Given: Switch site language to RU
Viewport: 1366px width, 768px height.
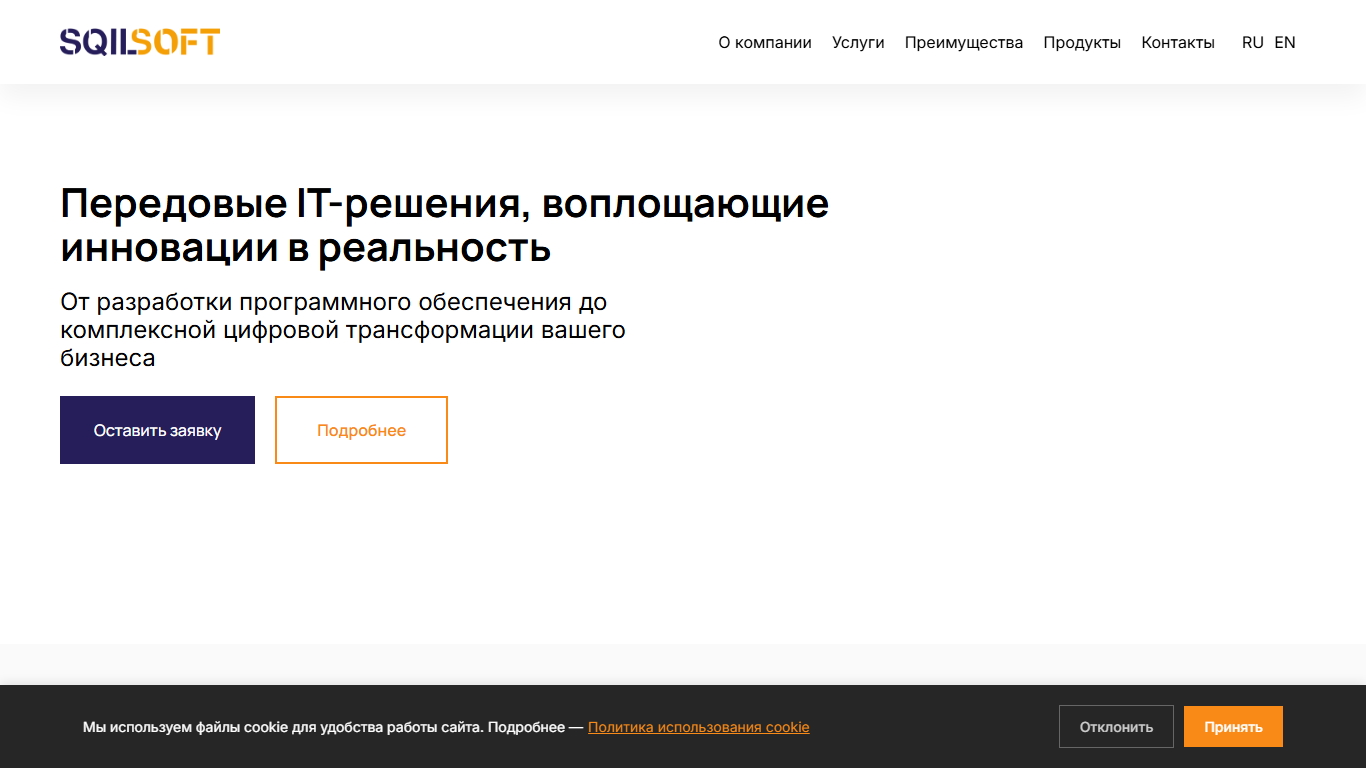Looking at the screenshot, I should pos(1253,43).
